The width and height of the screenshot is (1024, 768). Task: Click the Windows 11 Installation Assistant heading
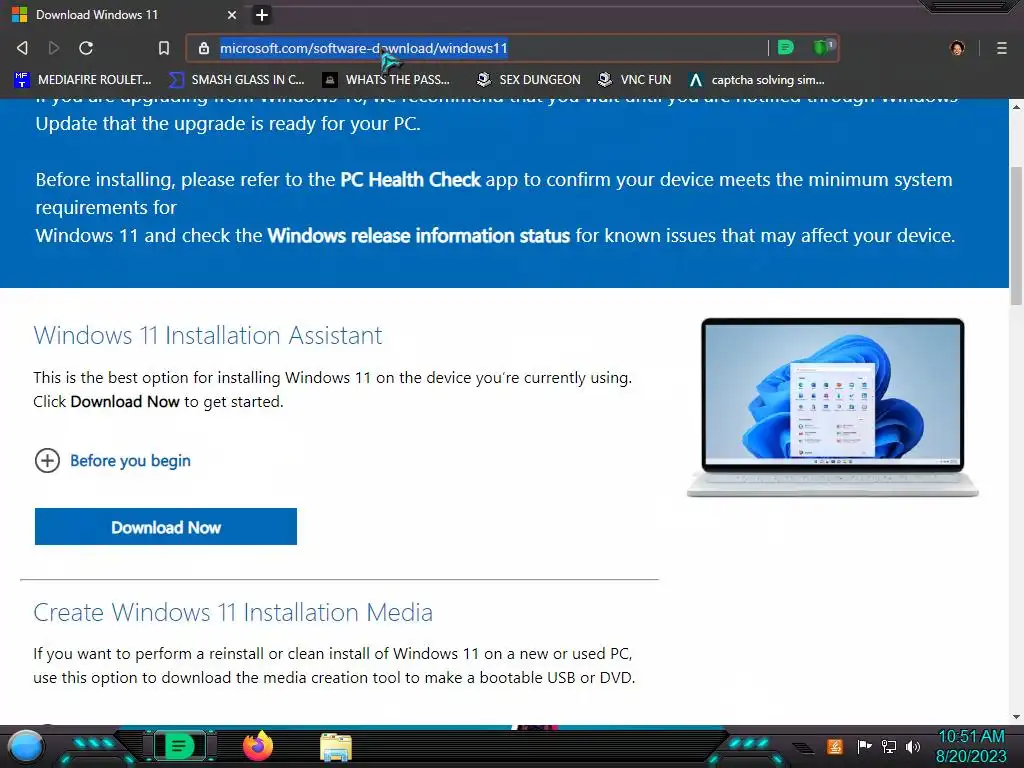click(208, 335)
